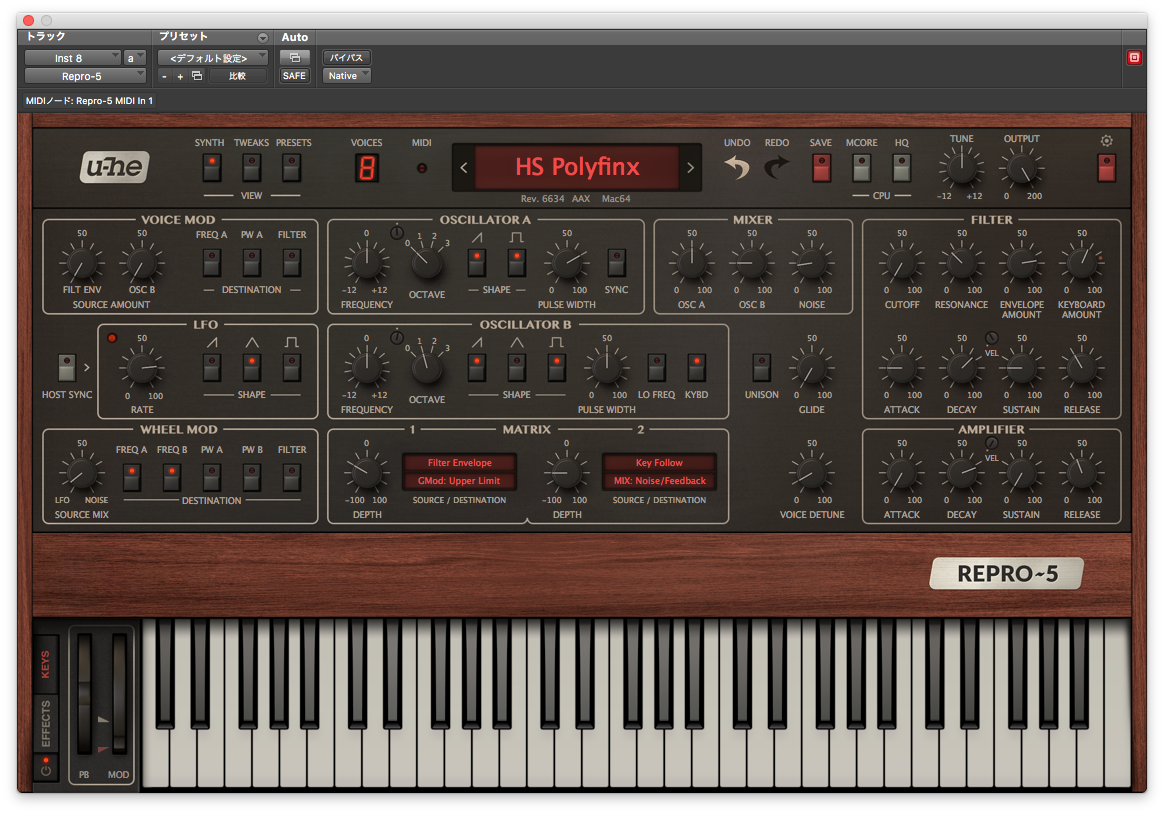
Task: Click the Oscillator A sawtooth shape button
Action: [x=477, y=263]
